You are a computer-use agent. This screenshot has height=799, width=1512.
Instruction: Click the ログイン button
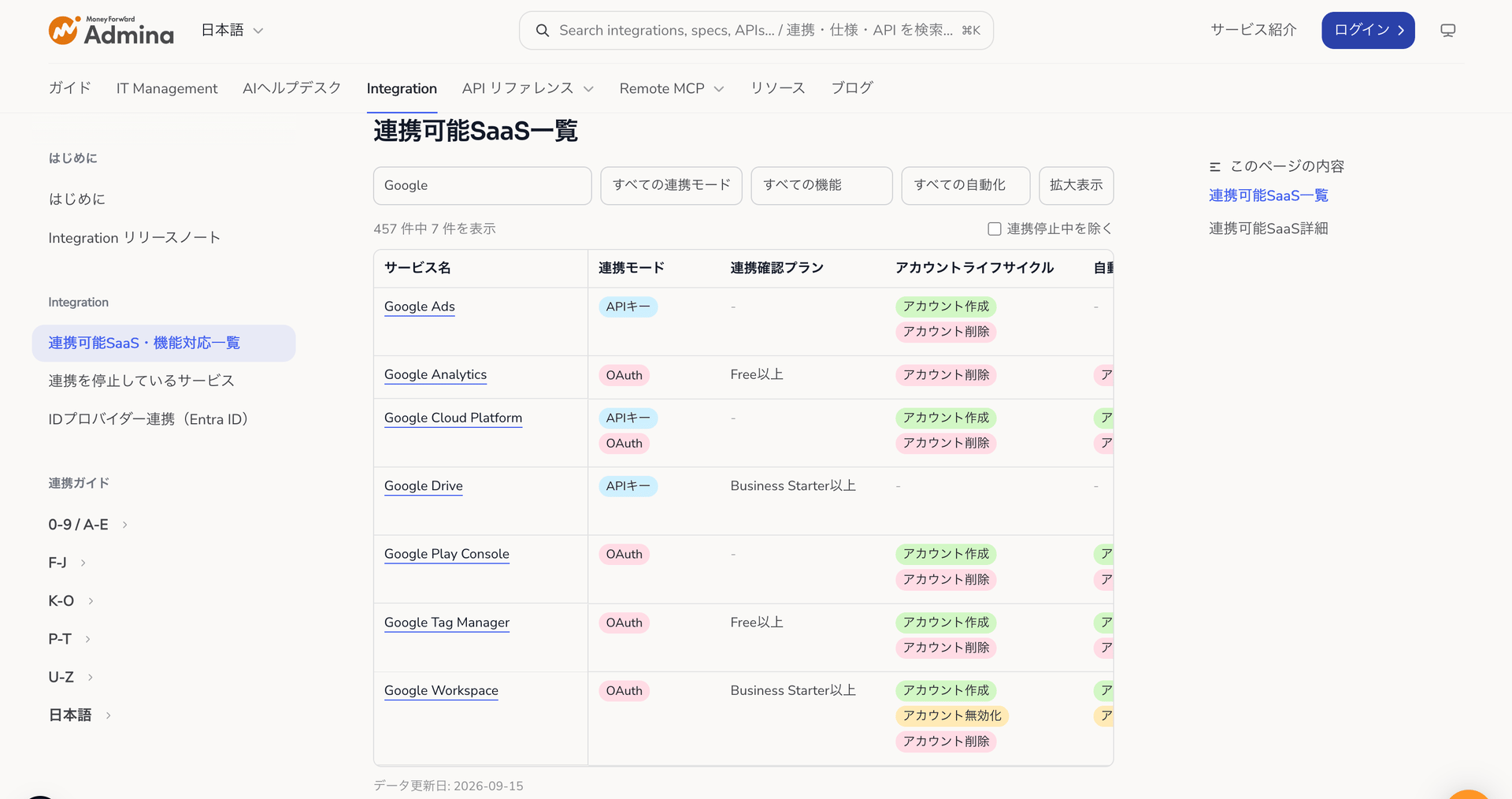(1368, 31)
